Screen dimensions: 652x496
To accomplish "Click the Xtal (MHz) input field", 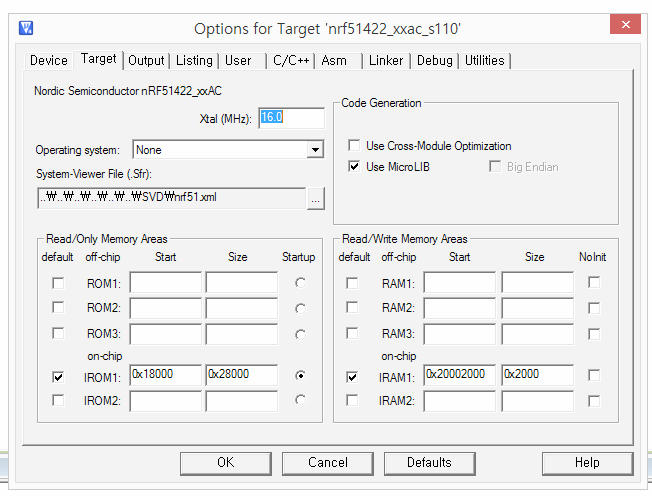I will coord(291,118).
